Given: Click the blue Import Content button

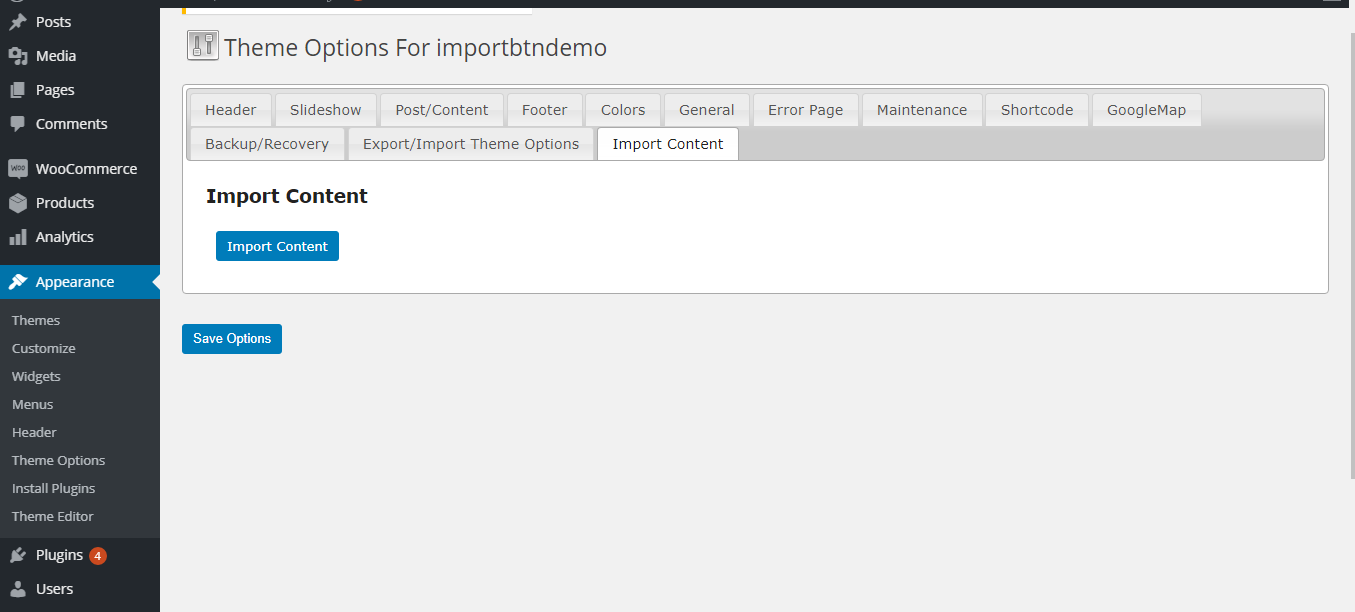Looking at the screenshot, I should coord(277,246).
